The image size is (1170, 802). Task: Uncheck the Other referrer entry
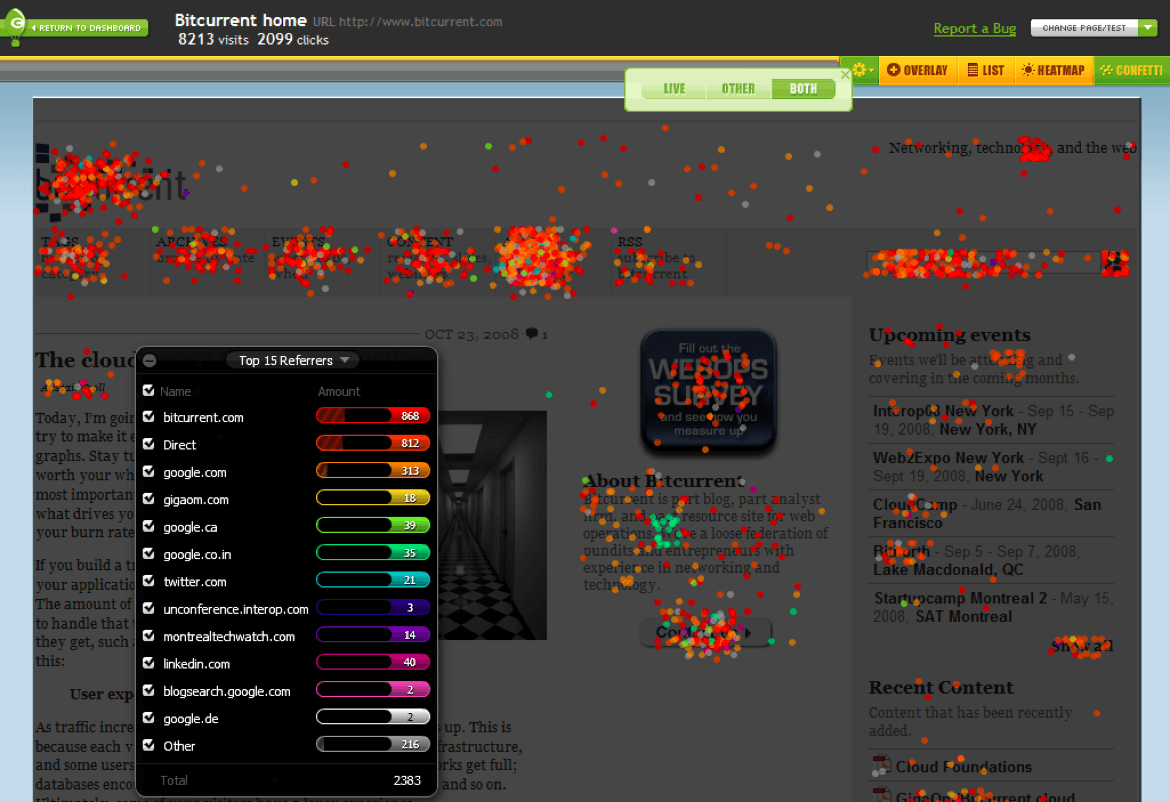[148, 745]
